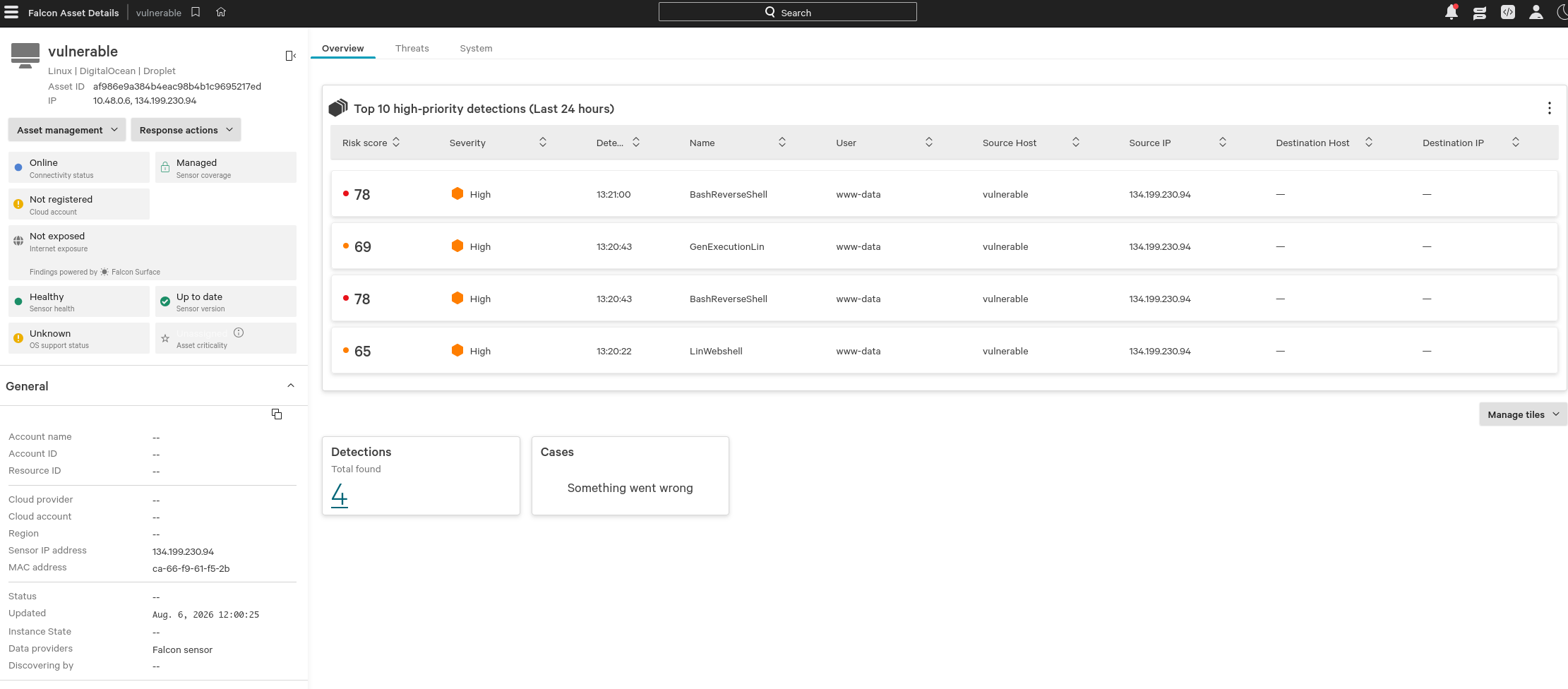This screenshot has width=1568, height=689.
Task: Bookmark this page with the bookmark icon
Action: point(196,12)
